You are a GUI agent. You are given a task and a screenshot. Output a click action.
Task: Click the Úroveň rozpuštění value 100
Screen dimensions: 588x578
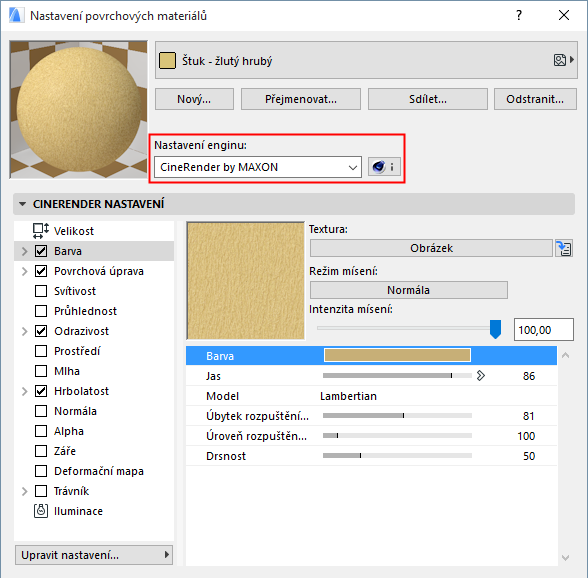click(x=526, y=436)
